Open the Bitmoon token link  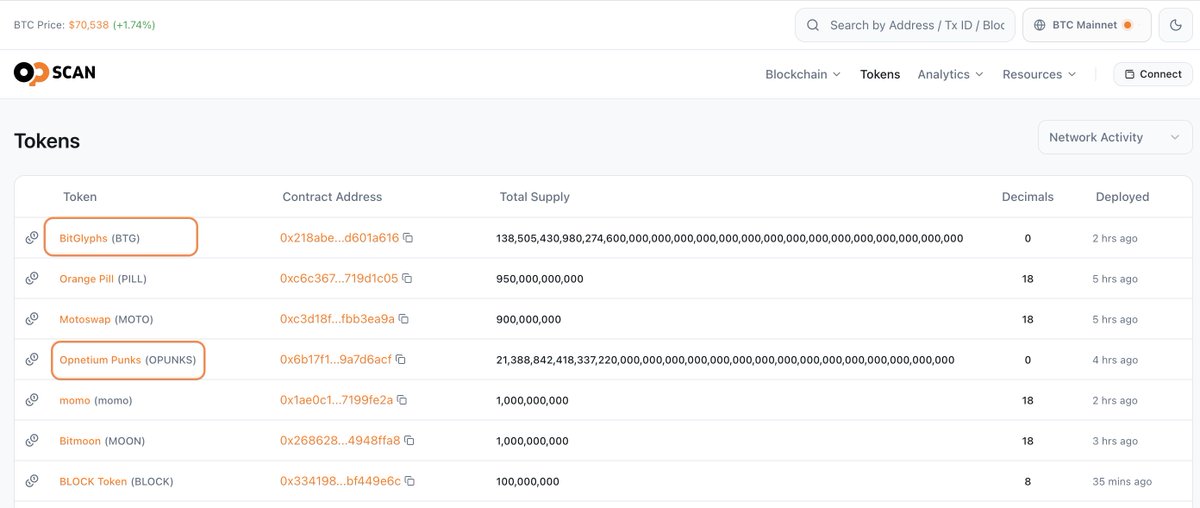pyautogui.click(x=81, y=441)
